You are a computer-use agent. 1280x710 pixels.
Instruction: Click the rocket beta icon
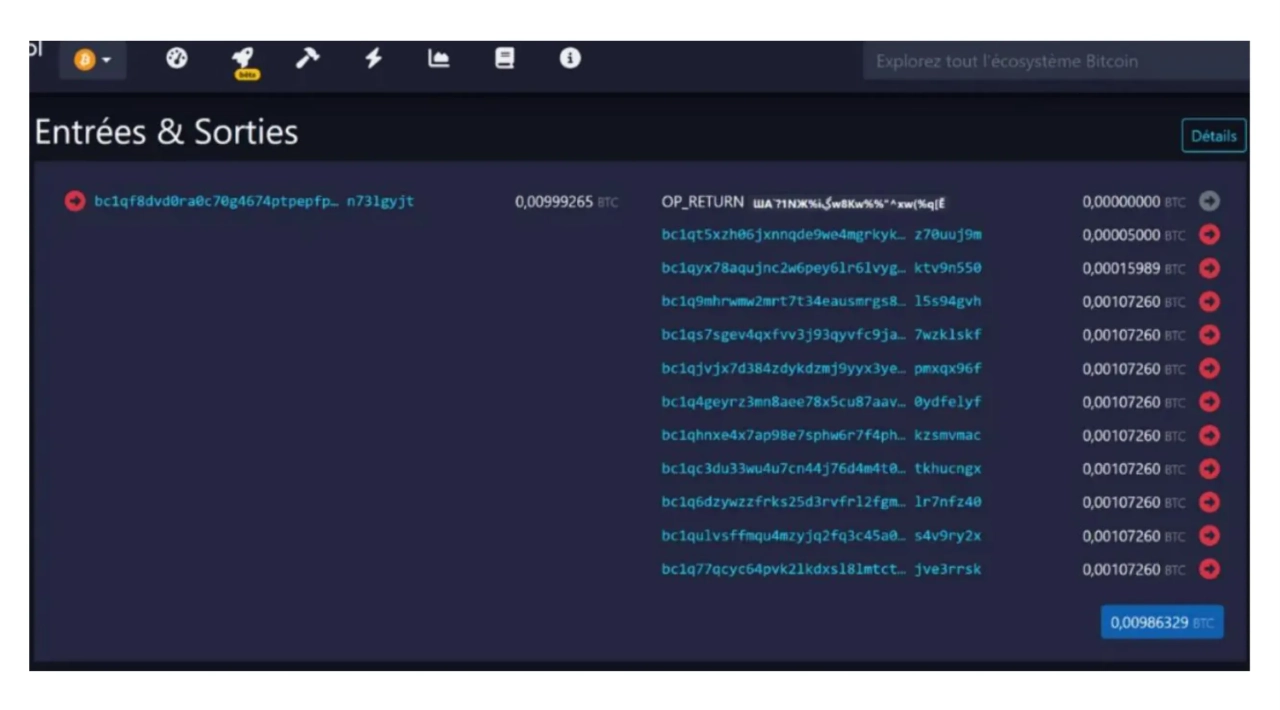pyautogui.click(x=243, y=59)
